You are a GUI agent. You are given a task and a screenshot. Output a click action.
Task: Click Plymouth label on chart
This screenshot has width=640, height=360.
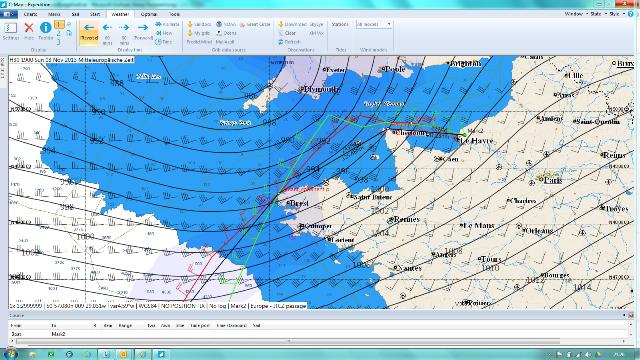322,89
